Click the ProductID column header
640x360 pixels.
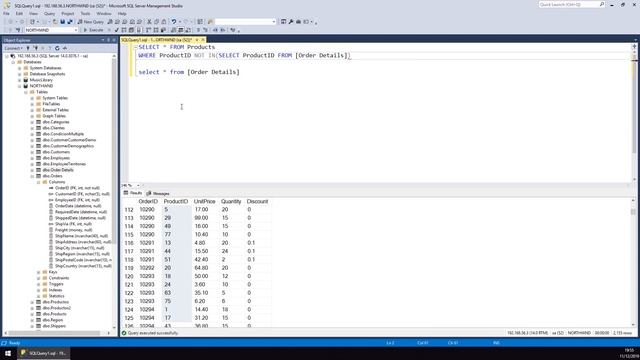(176, 202)
